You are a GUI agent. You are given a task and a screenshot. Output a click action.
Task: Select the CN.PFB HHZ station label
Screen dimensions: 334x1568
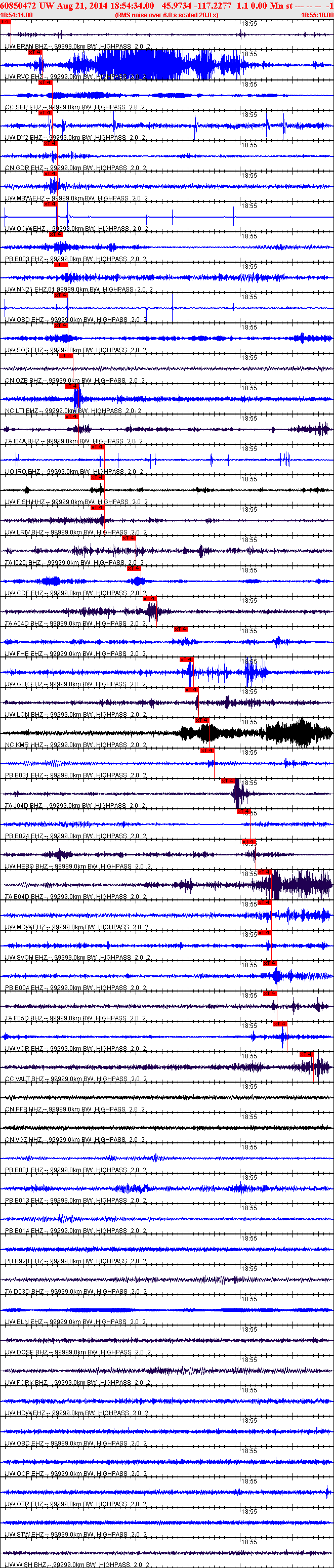(75, 1109)
